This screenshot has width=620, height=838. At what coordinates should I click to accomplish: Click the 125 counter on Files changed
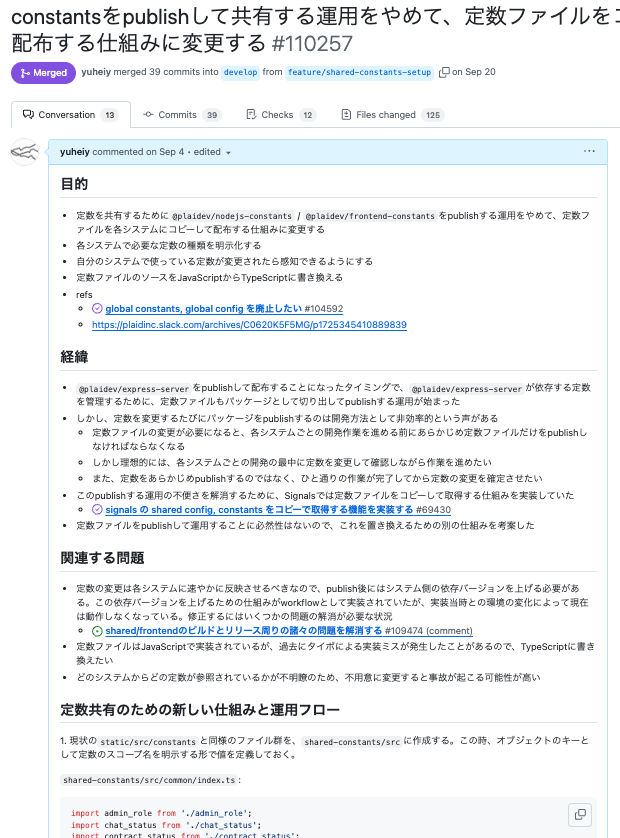pos(433,115)
